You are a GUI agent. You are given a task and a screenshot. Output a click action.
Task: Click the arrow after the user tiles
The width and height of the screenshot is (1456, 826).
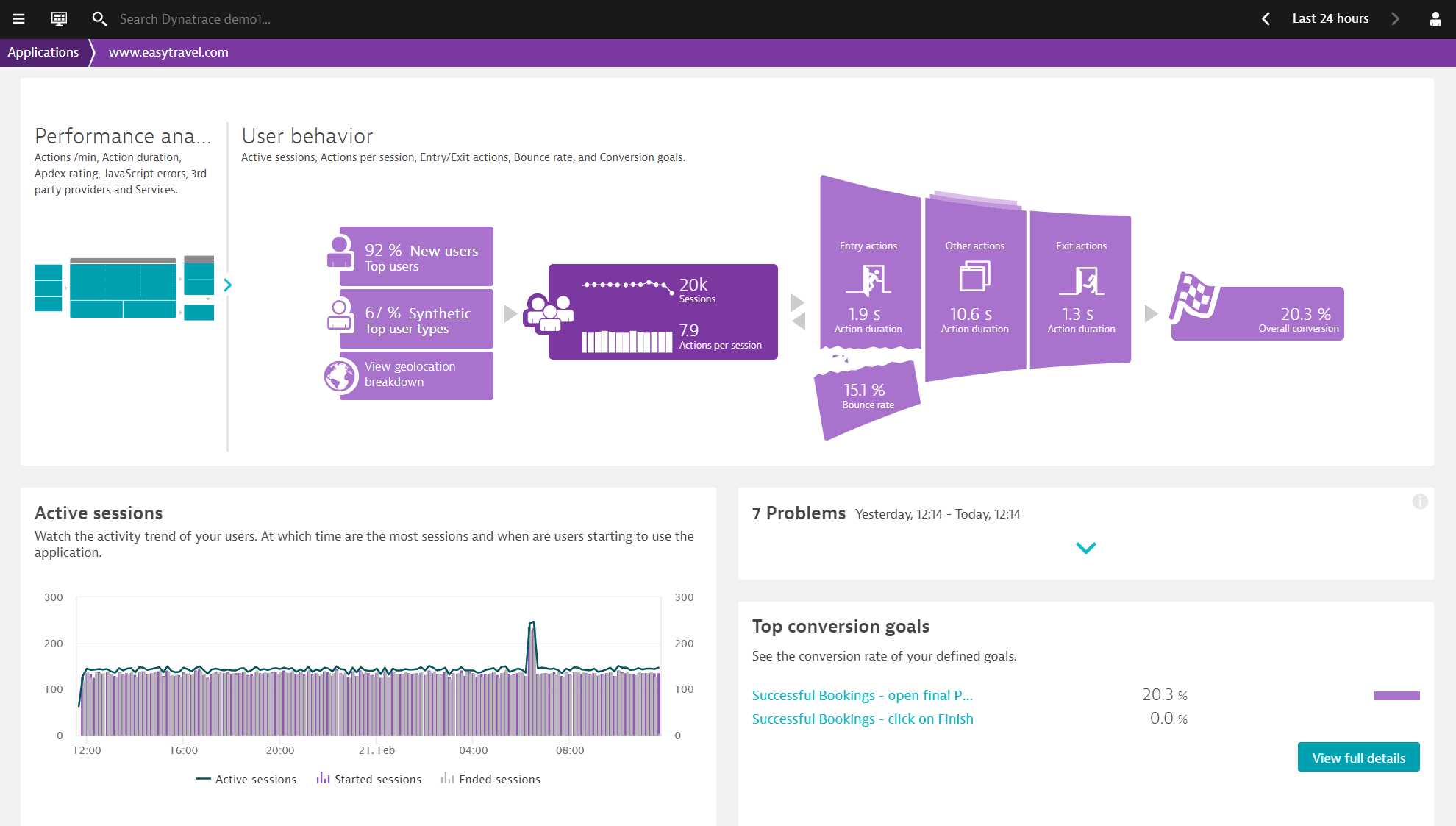[x=510, y=314]
